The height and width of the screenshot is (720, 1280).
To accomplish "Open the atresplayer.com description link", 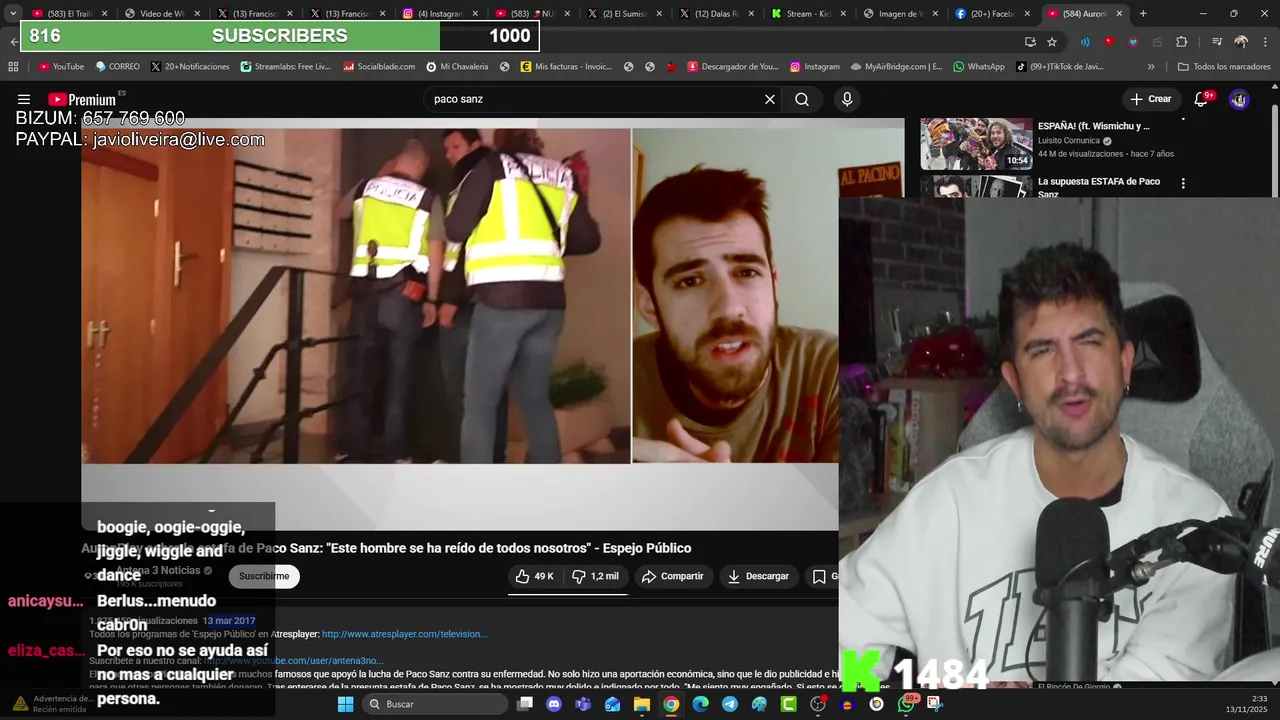I will click(x=404, y=634).
